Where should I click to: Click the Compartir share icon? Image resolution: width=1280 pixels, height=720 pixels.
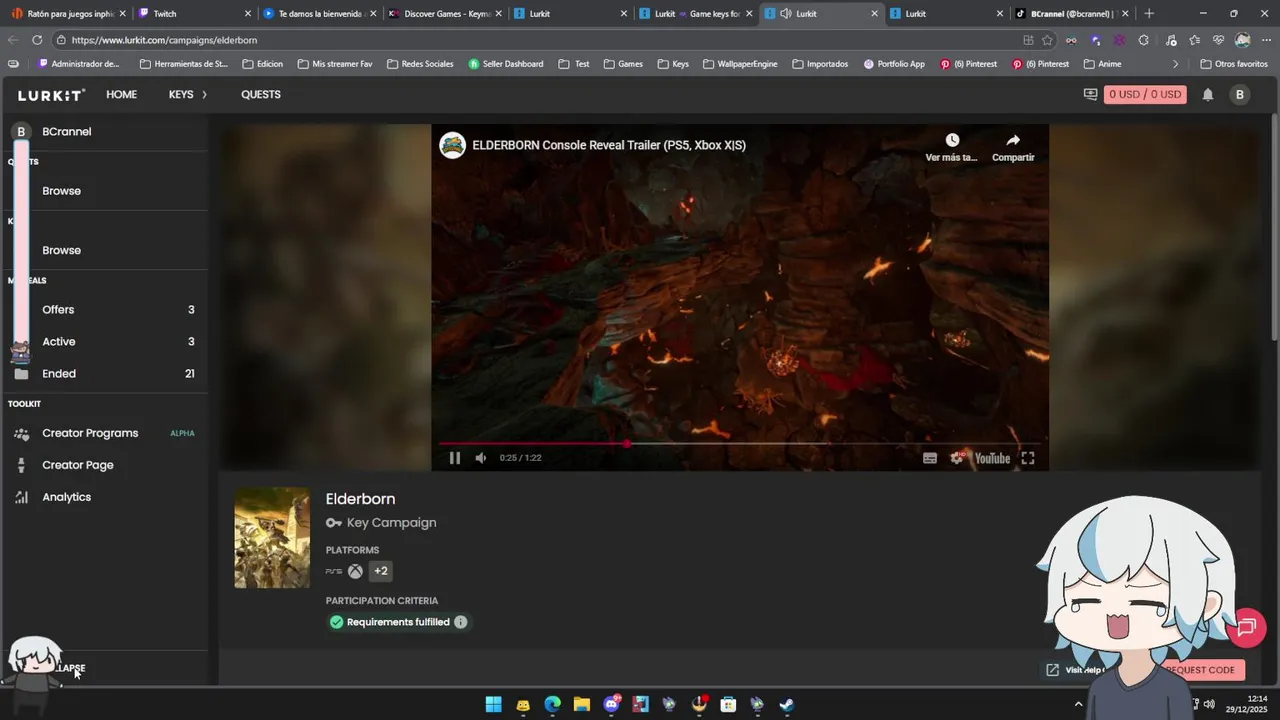pyautogui.click(x=1013, y=140)
